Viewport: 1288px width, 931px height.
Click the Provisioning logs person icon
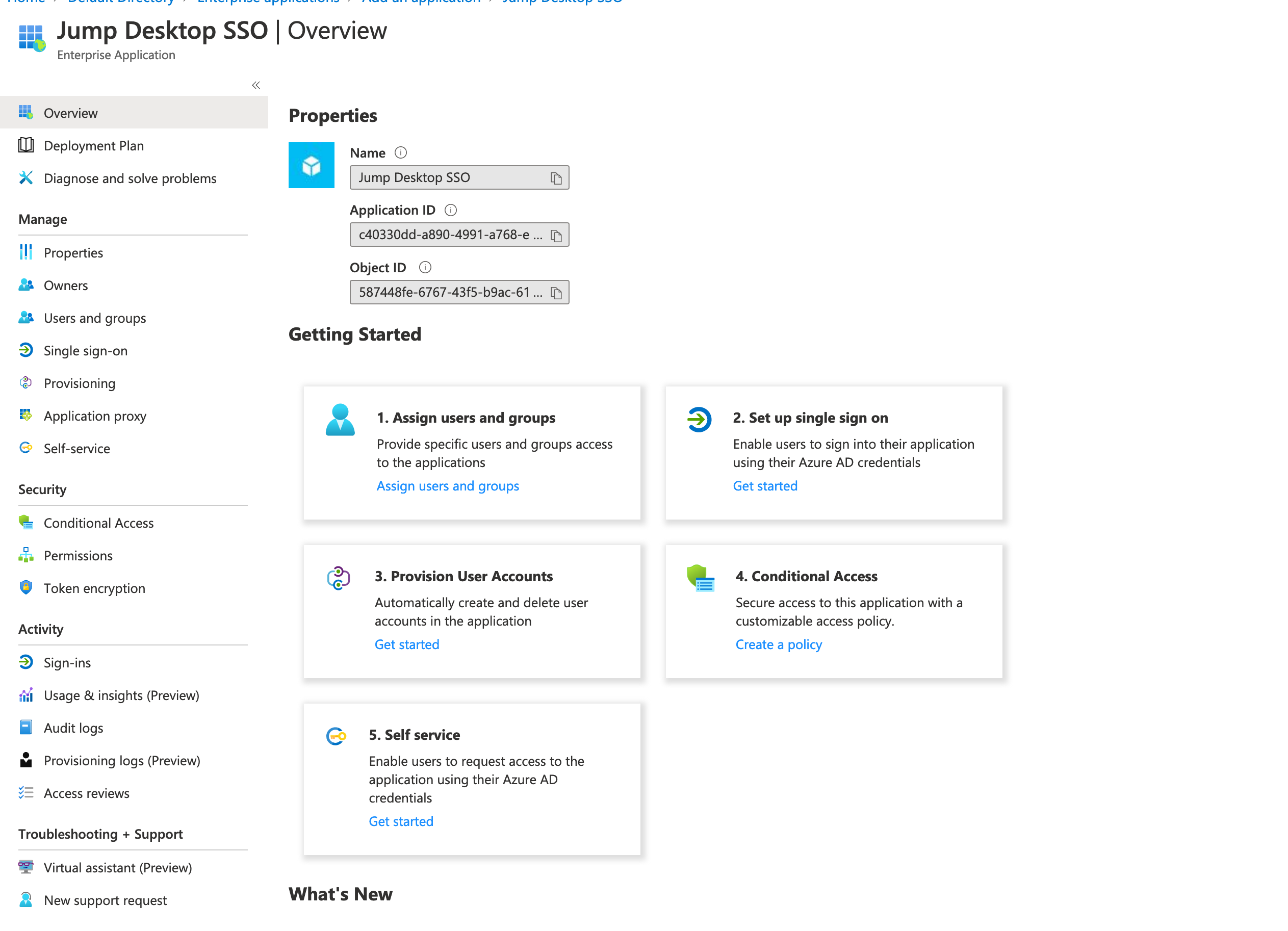pos(25,760)
